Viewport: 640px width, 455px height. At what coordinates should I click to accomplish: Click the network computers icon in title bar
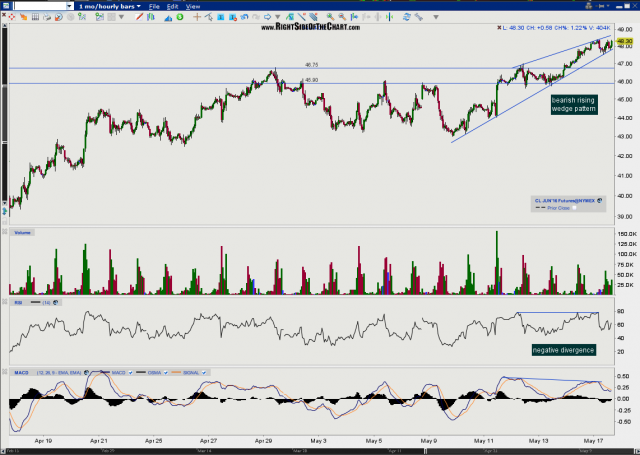[x=589, y=6]
